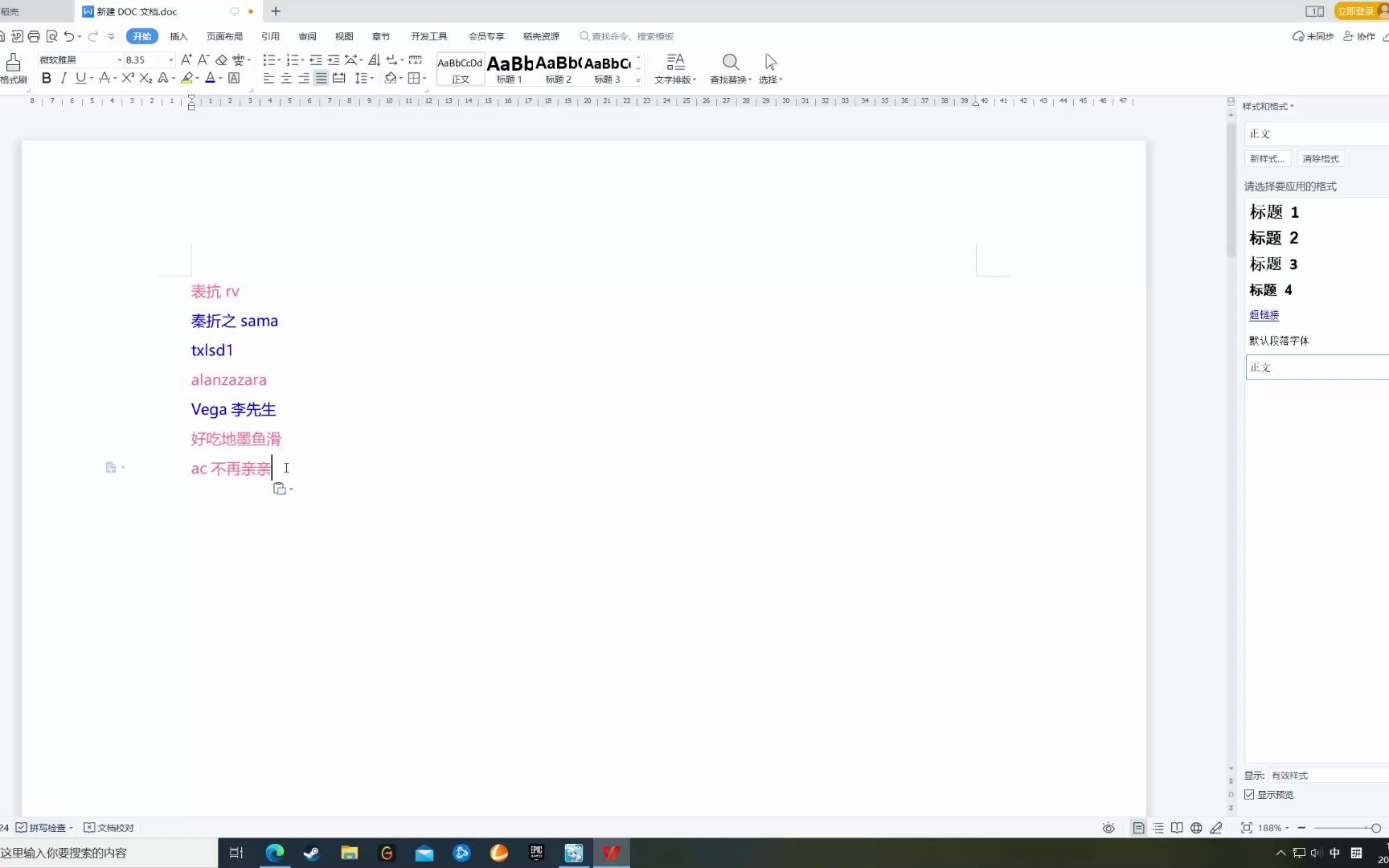Open the paste options dropdown in document
The width and height of the screenshot is (1389, 868).
(x=282, y=489)
